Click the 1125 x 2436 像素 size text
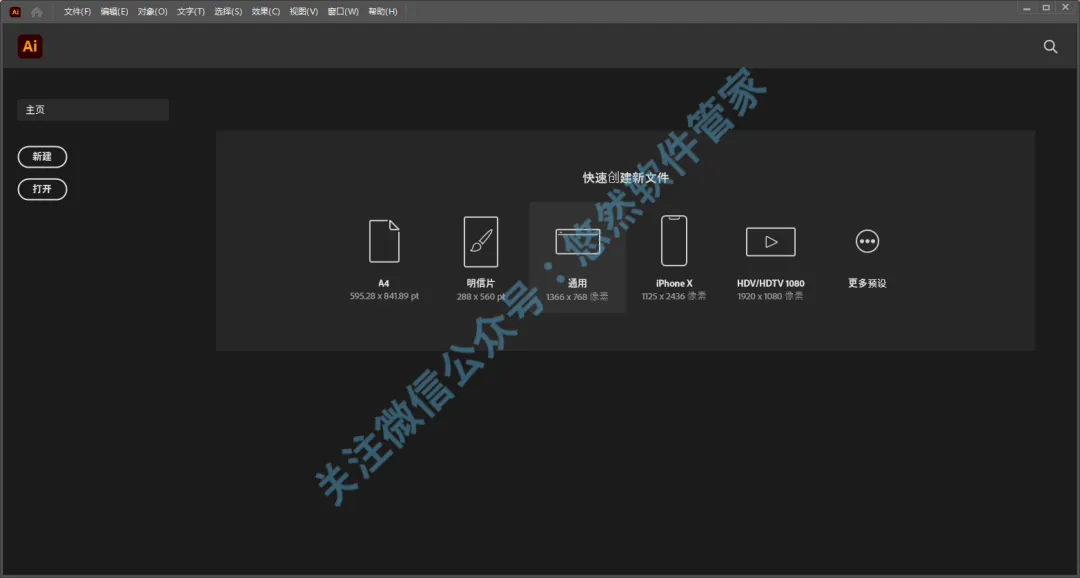1080x578 pixels. (x=674, y=296)
